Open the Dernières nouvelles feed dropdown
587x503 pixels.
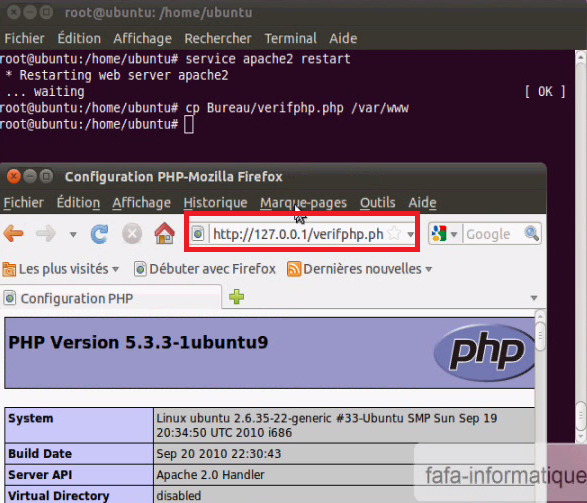(359, 269)
